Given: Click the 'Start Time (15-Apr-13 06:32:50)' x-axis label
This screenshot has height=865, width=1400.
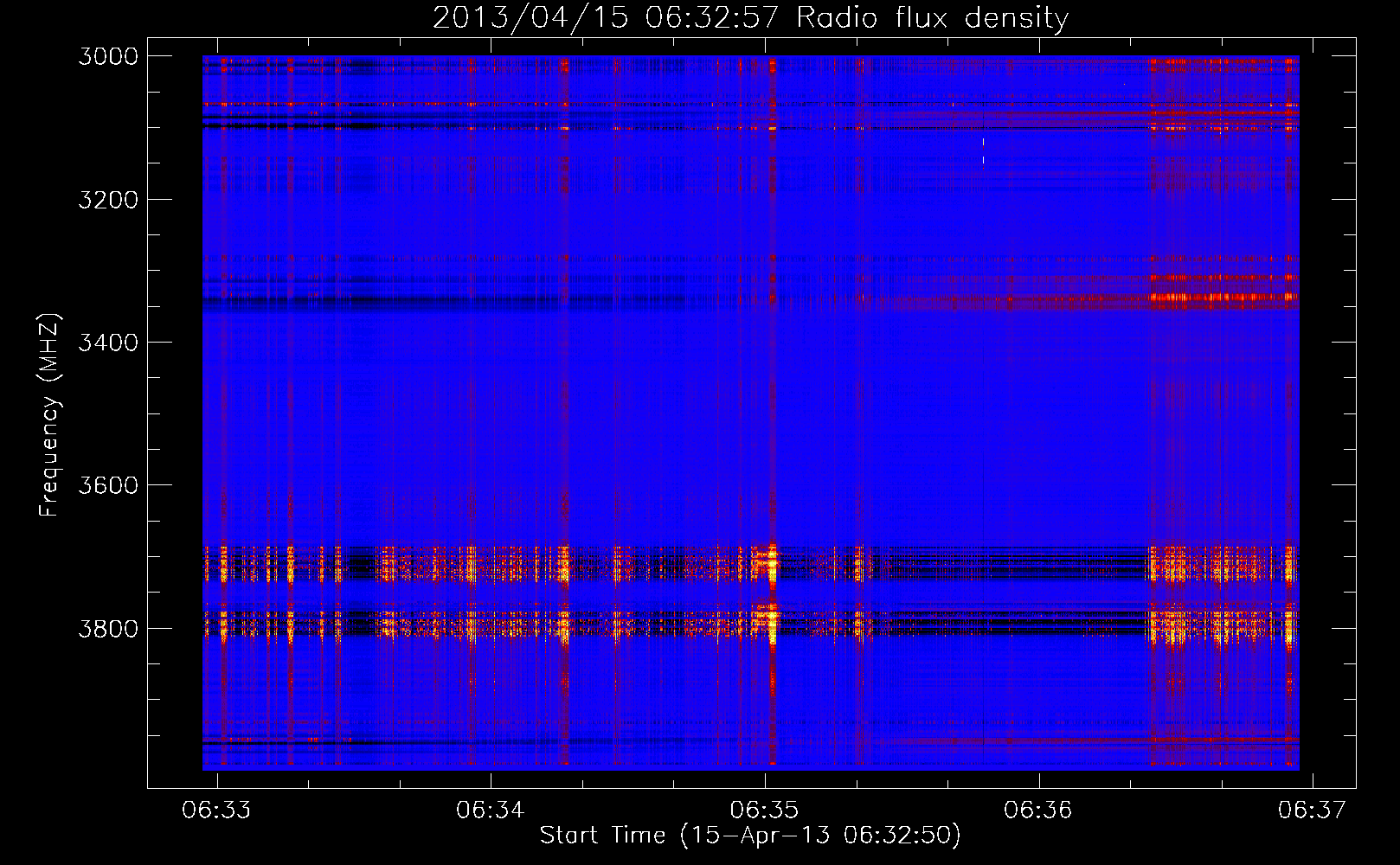Looking at the screenshot, I should pyautogui.click(x=750, y=836).
